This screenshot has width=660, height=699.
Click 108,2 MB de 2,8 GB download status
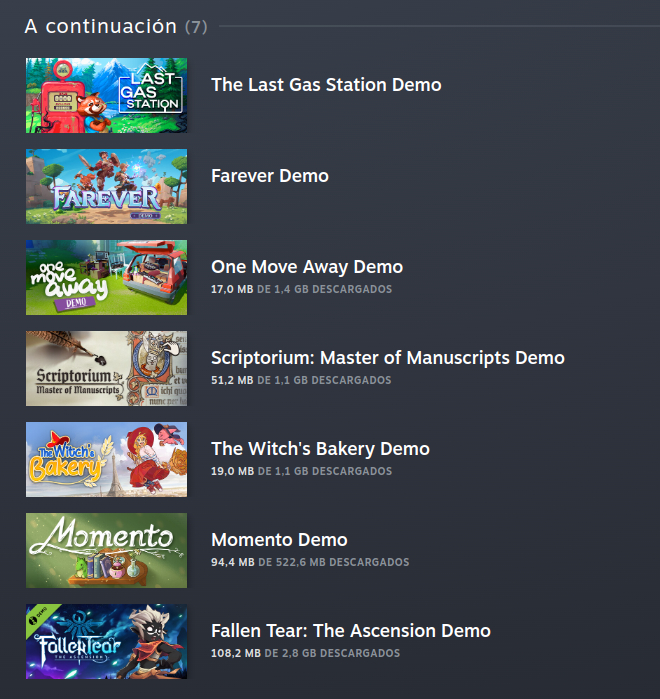[306, 653]
